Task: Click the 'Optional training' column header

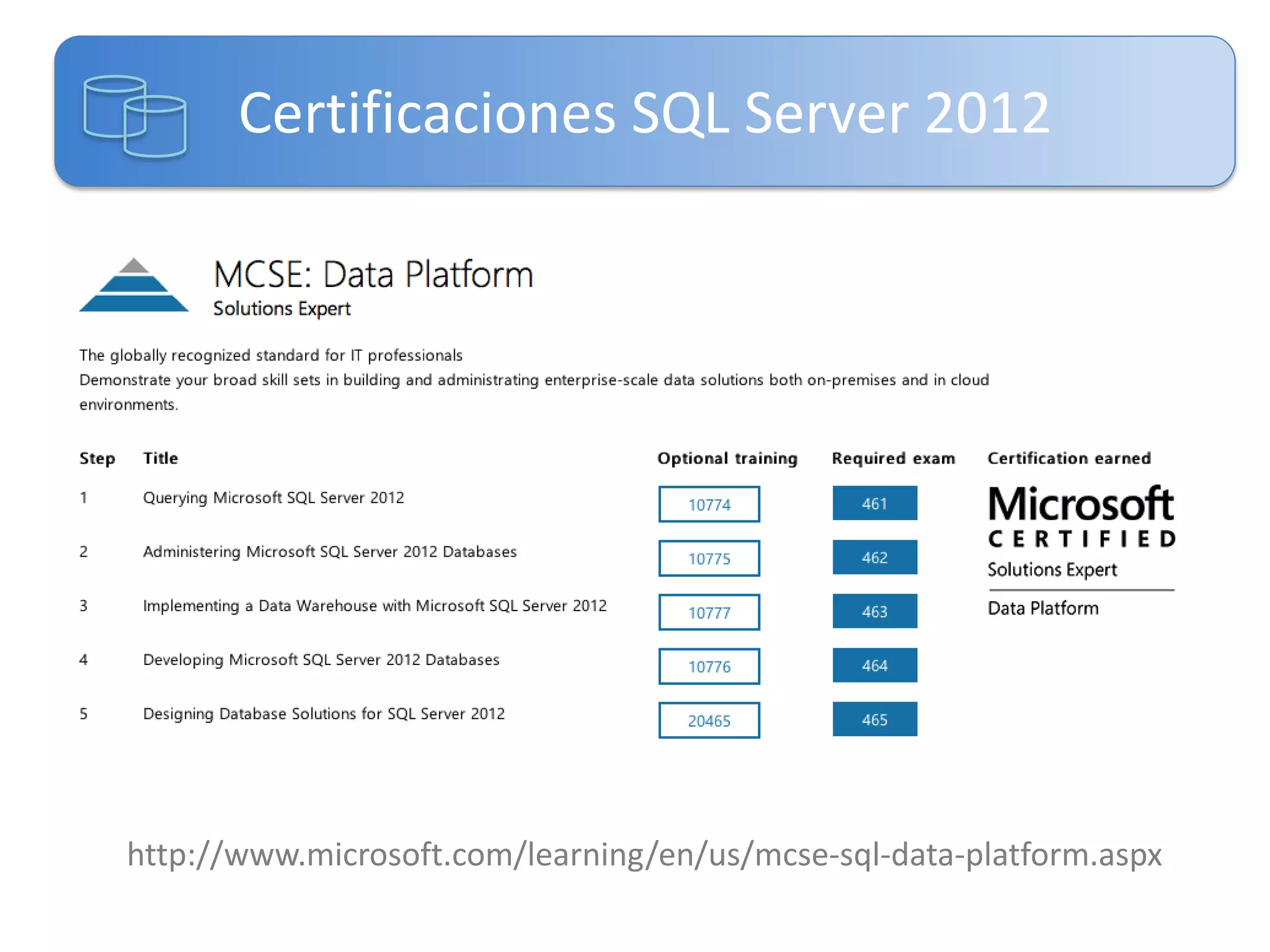Action: coord(727,458)
